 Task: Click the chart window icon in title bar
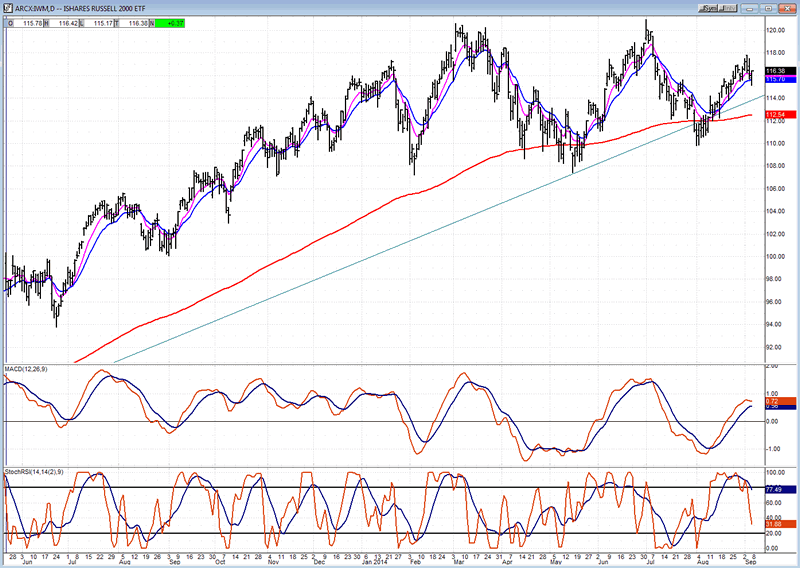click(x=7, y=6)
